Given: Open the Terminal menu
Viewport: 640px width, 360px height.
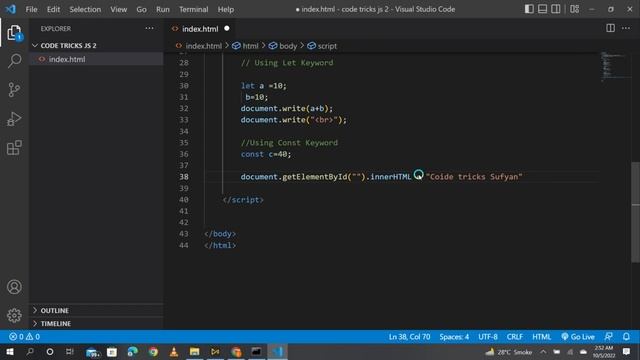Looking at the screenshot, I should click(193, 9).
